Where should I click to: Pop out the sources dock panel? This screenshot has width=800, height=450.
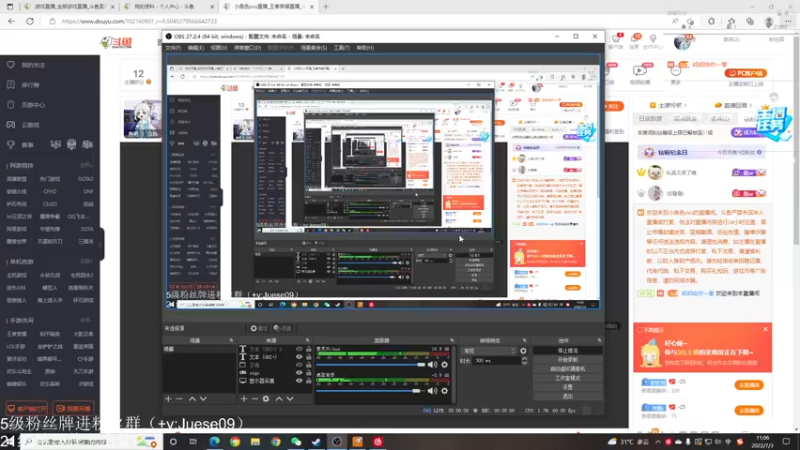coord(307,340)
